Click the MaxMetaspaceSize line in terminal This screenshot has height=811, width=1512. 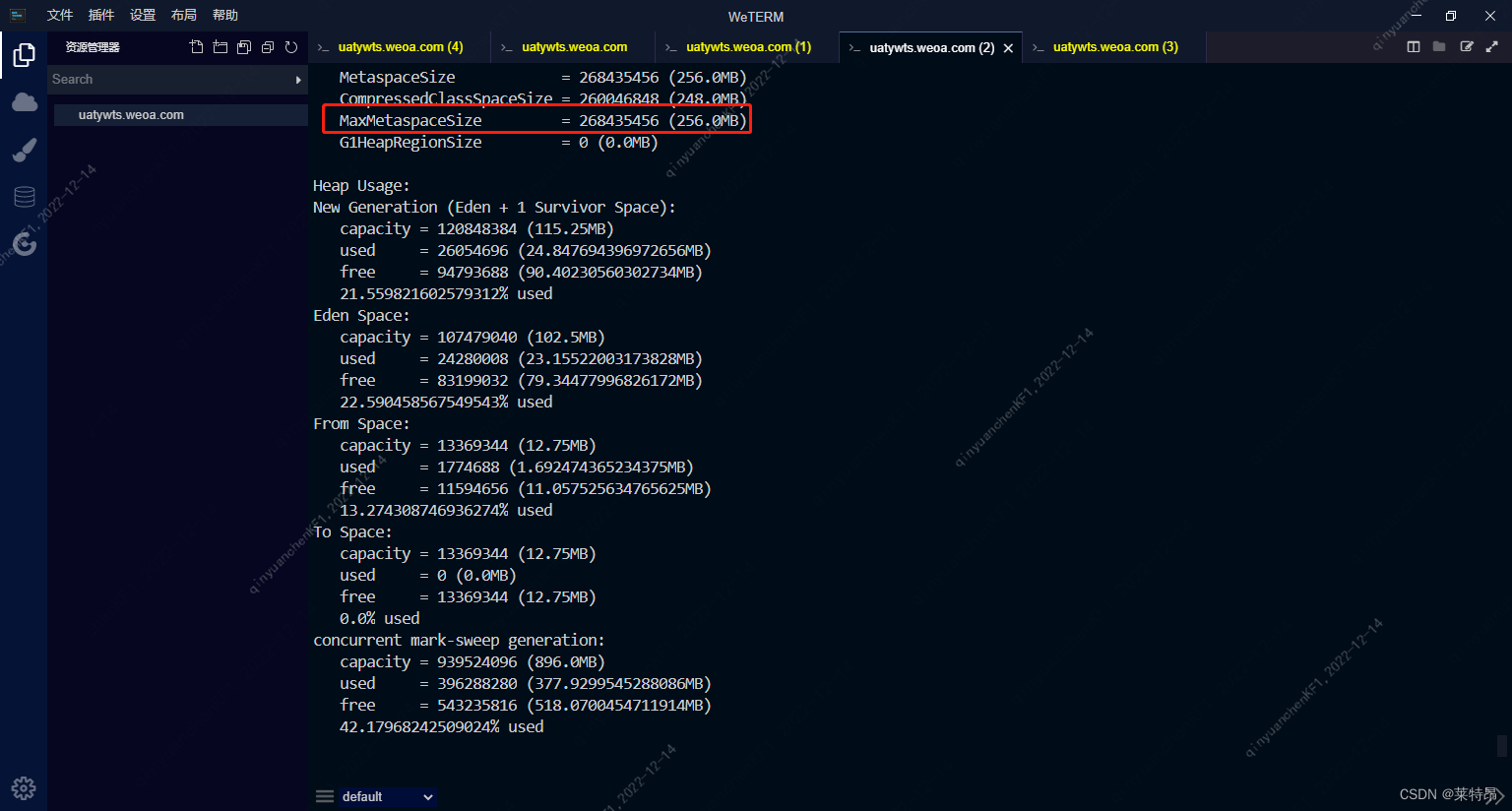pyautogui.click(x=543, y=120)
